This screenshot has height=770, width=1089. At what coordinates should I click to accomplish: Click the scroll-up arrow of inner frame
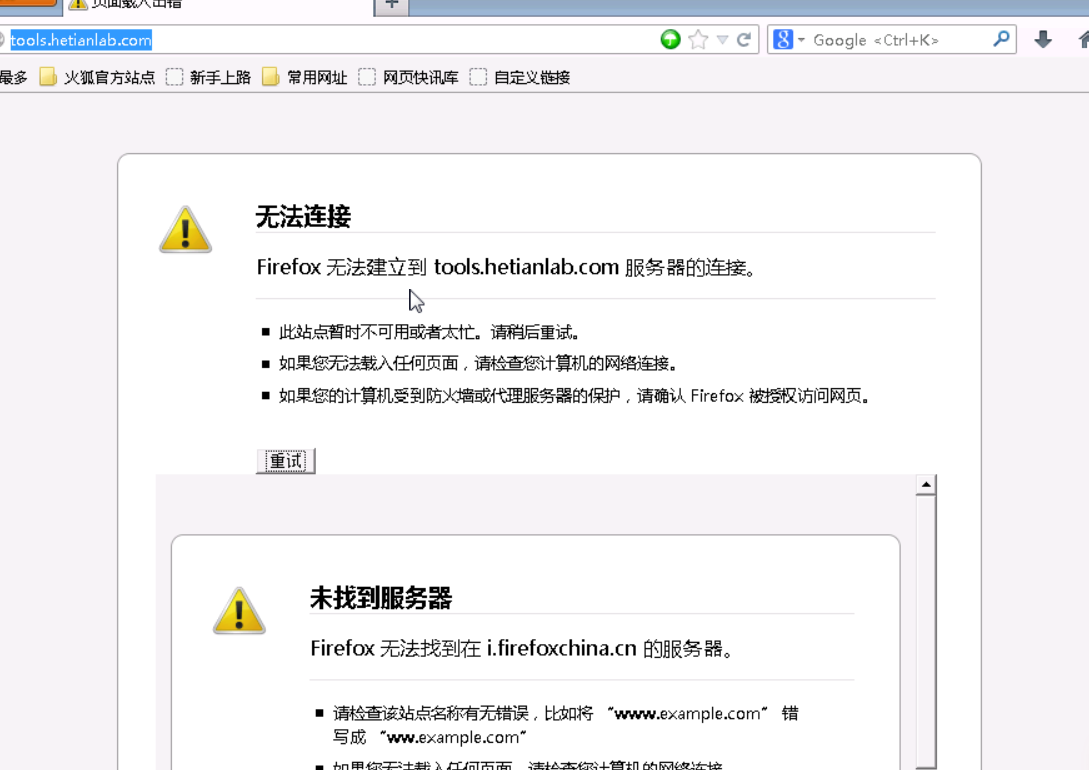926,485
